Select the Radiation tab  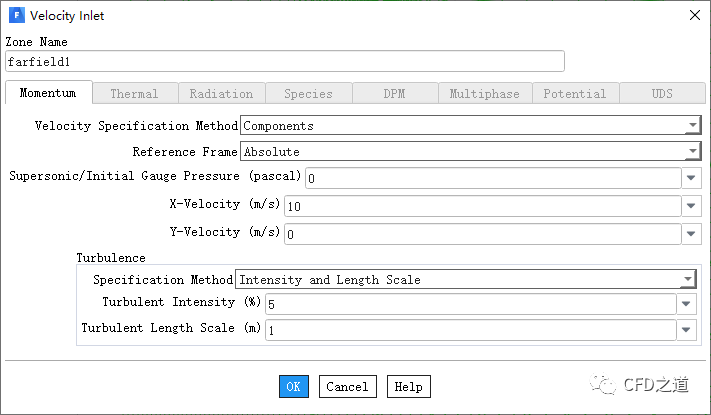(x=221, y=93)
